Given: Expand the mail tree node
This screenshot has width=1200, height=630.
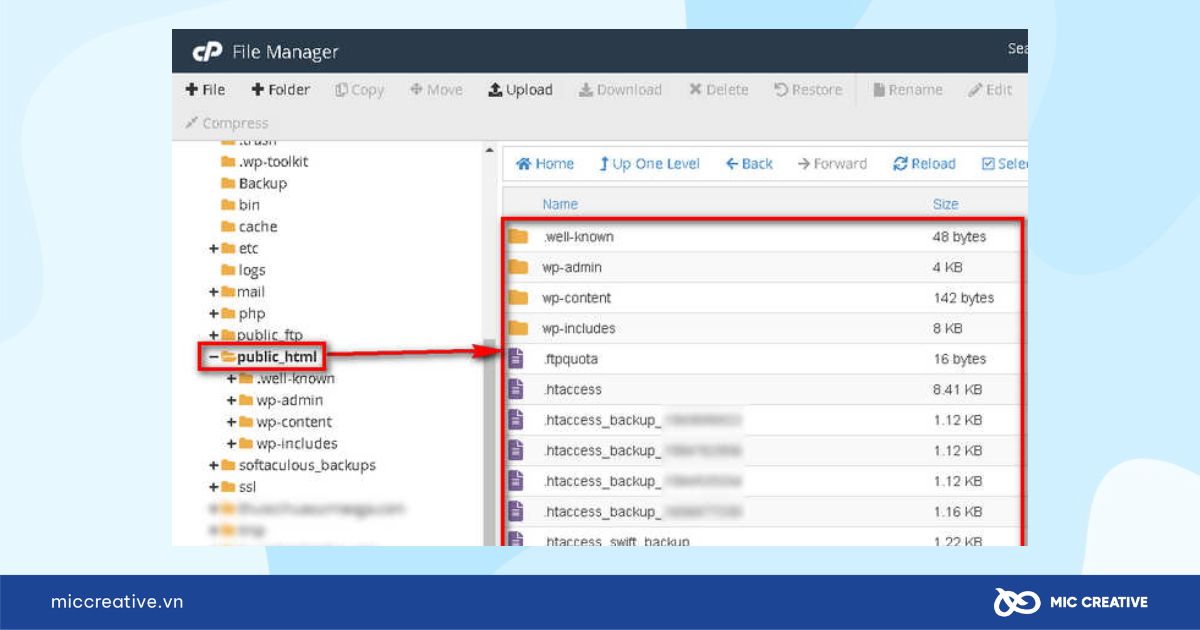Looking at the screenshot, I should [213, 292].
